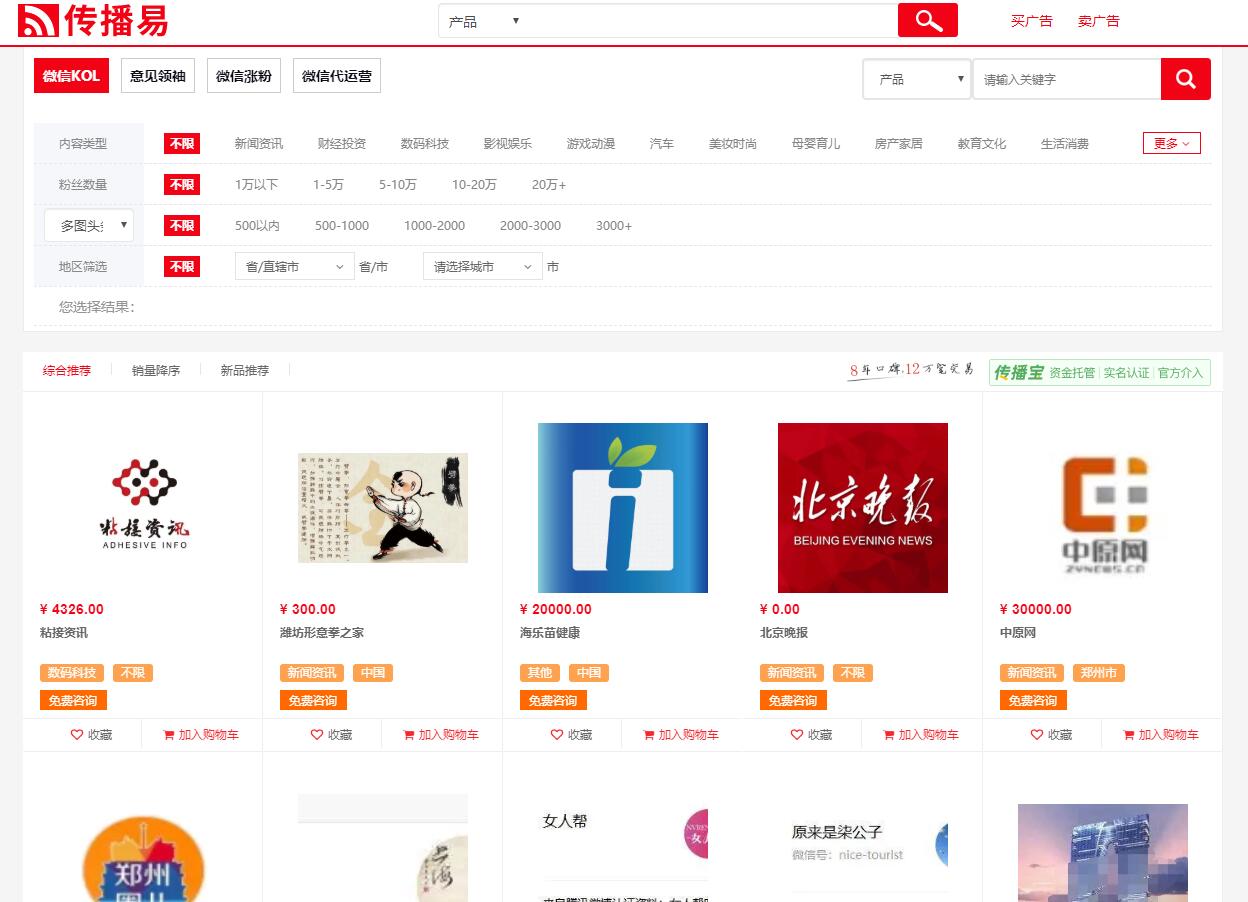
Task: Open the 潍坊形意拳之家 title link
Action: point(322,633)
